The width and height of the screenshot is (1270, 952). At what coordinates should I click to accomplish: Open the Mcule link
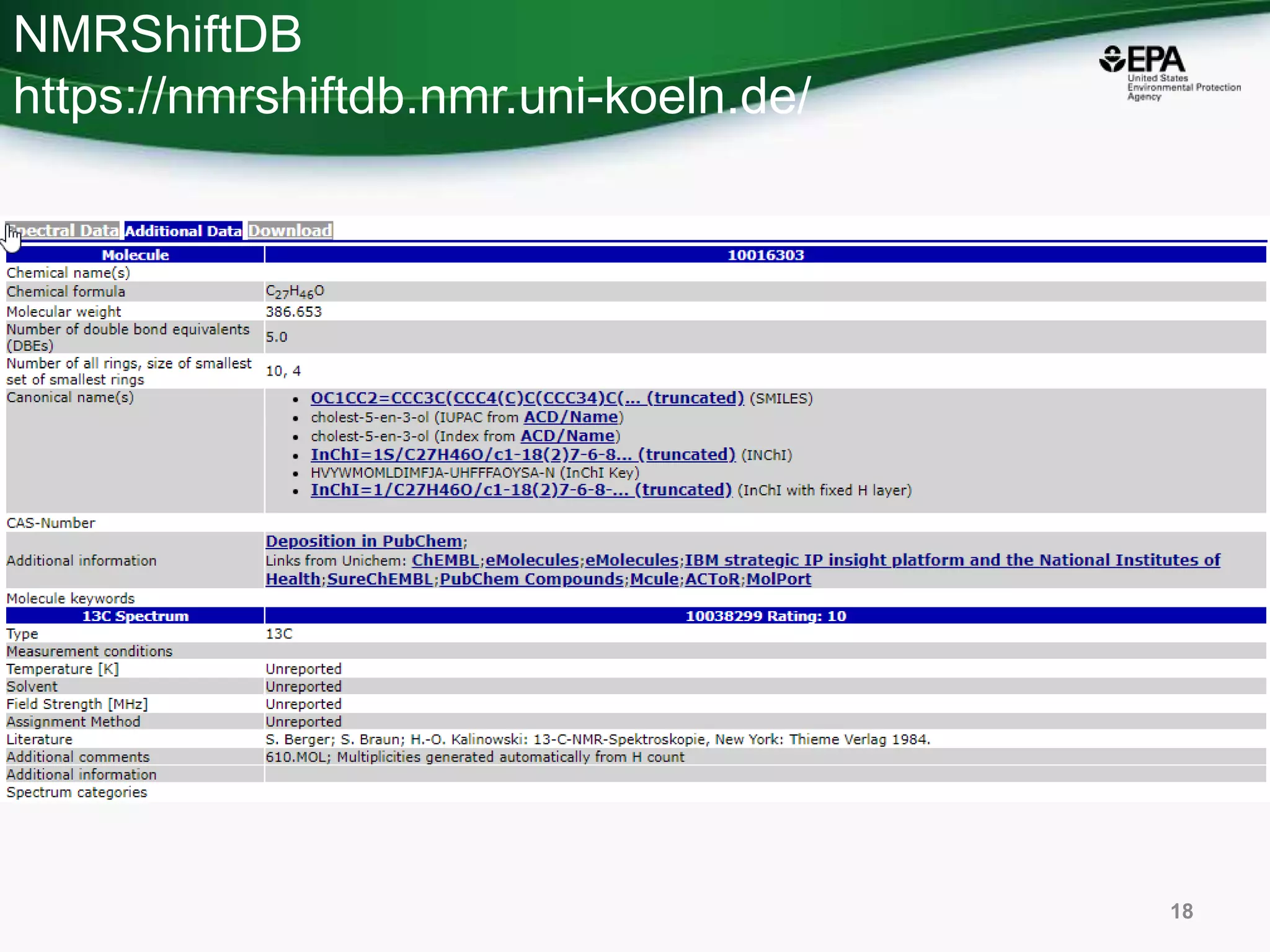pyautogui.click(x=654, y=579)
